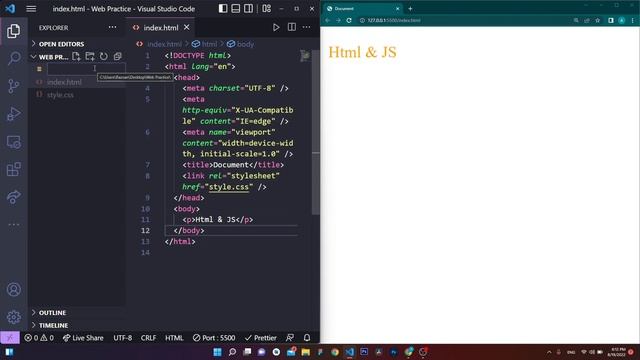Open remote window indicator in status bar
This screenshot has width=640, height=360.
coord(10,338)
